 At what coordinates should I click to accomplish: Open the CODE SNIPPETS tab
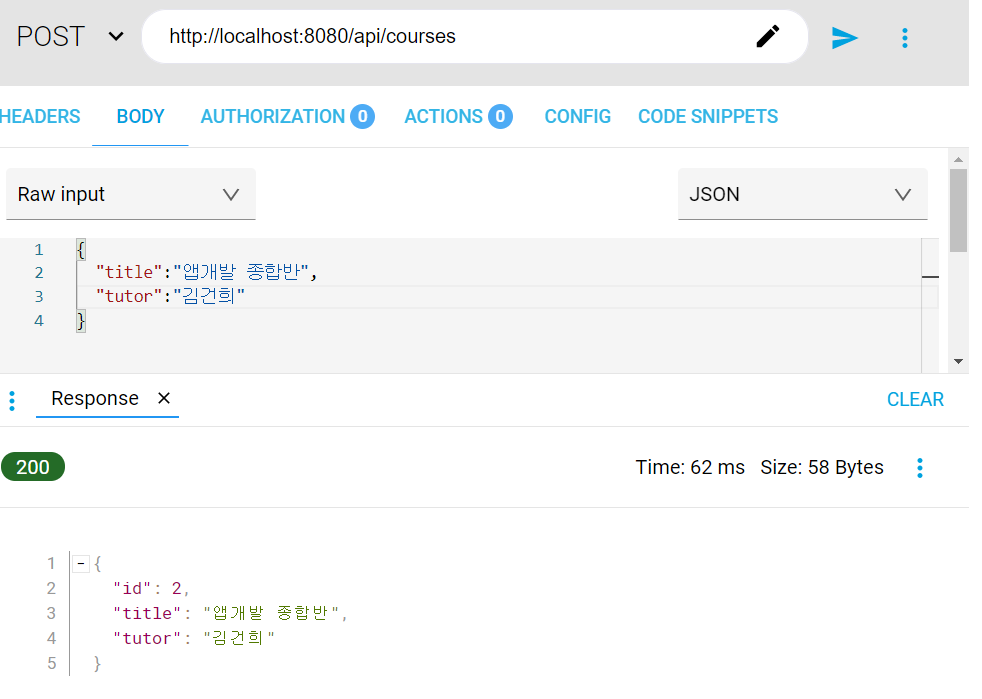pyautogui.click(x=708, y=116)
